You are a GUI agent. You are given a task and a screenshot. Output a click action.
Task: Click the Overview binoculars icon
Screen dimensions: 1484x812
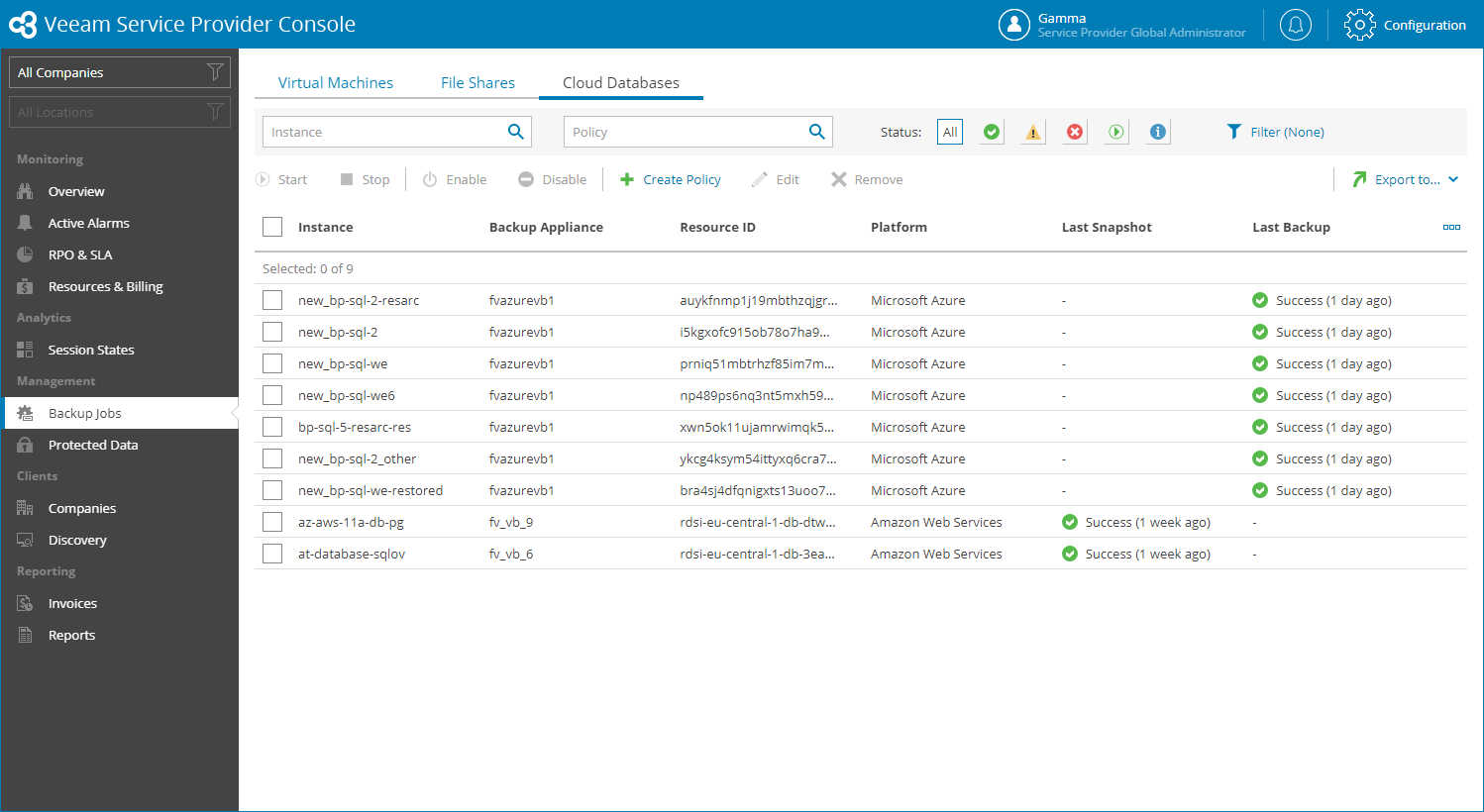[25, 191]
